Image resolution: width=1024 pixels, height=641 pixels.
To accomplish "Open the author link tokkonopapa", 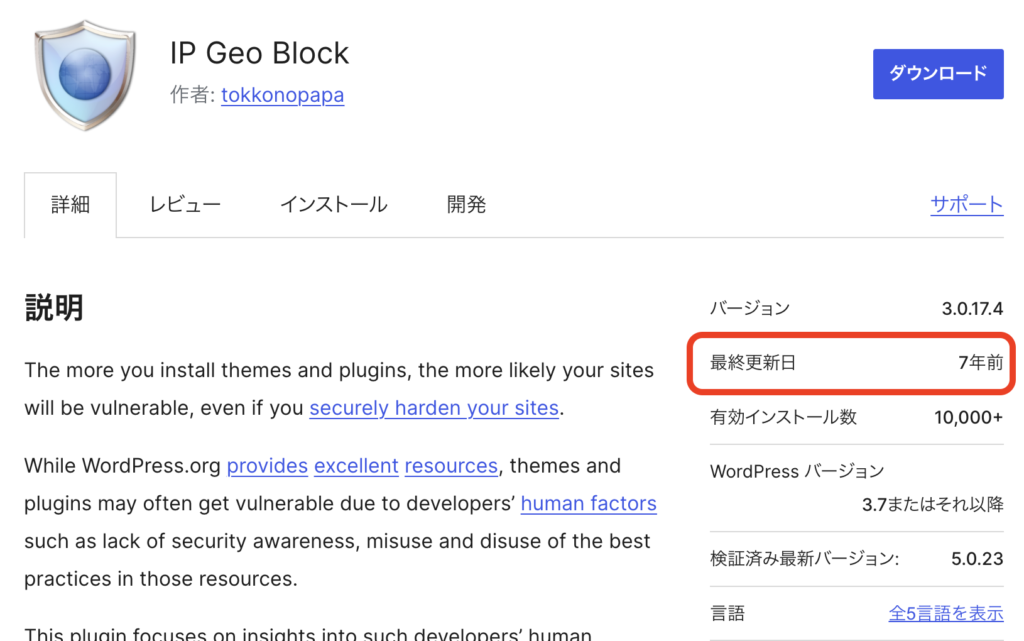I will tap(282, 96).
